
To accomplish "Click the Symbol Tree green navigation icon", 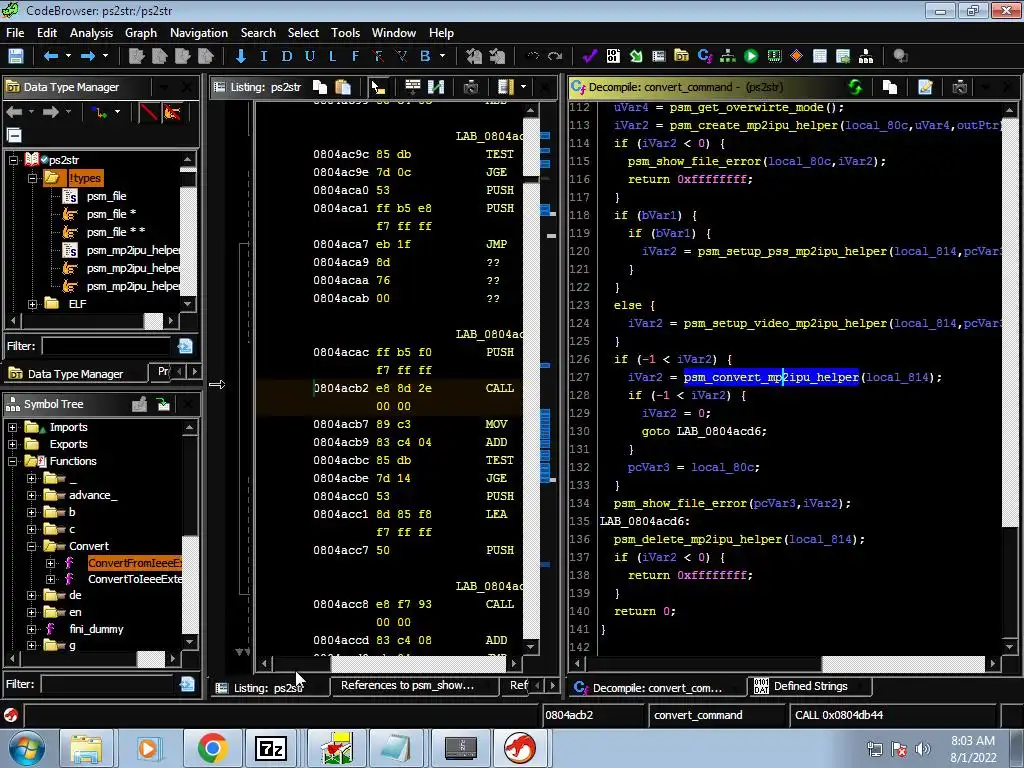I will [x=163, y=405].
